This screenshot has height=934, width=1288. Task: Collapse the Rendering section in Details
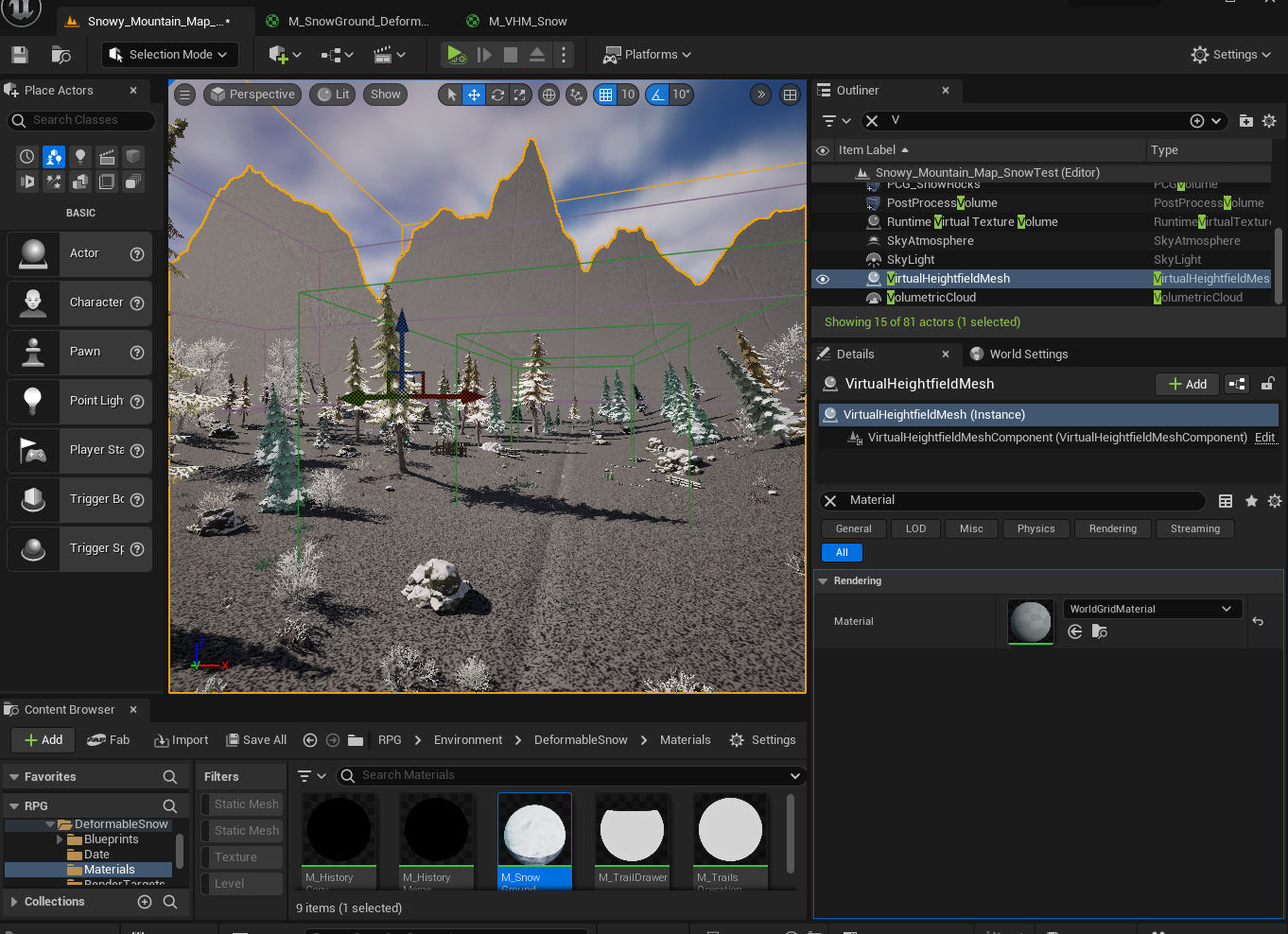click(824, 581)
